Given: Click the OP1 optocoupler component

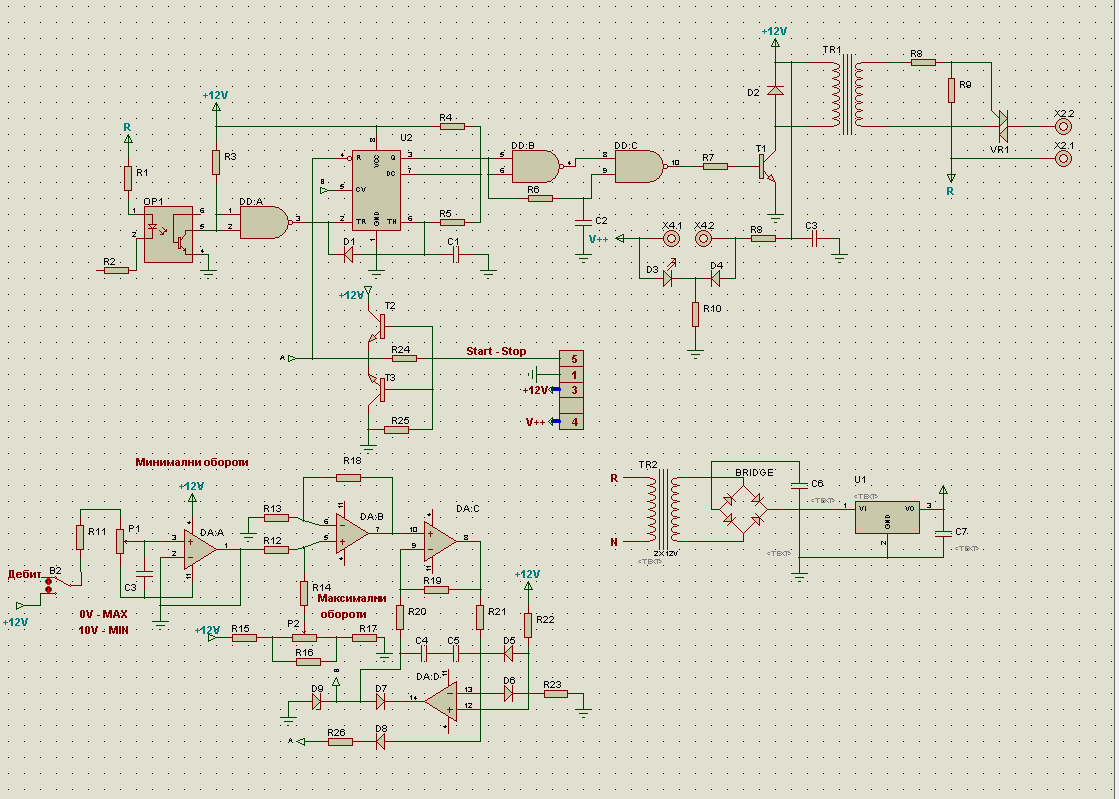Looking at the screenshot, I should coord(167,234).
